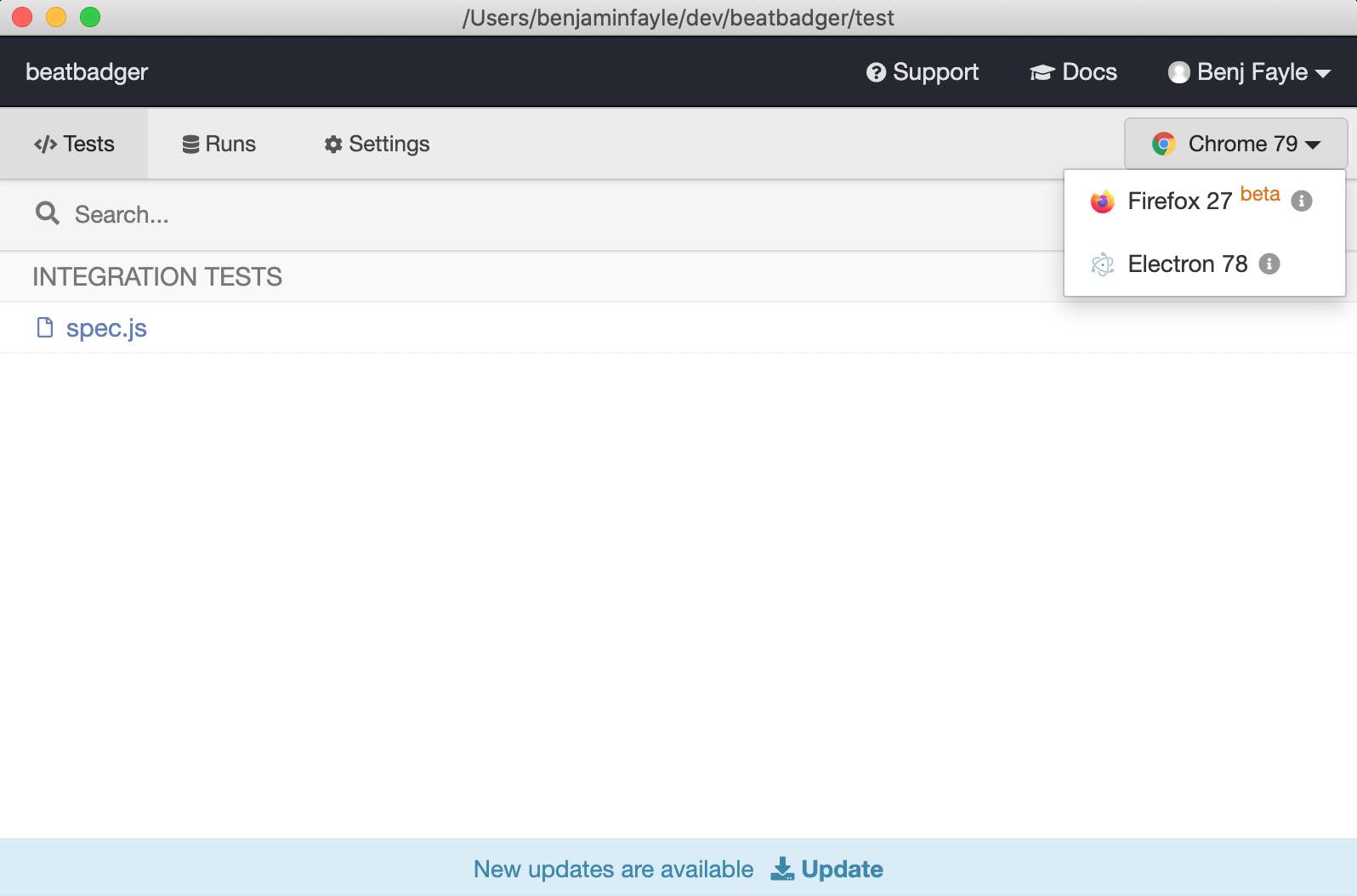1357x896 pixels.
Task: Click the INTEGRATION TESTS heading
Action: 157,277
